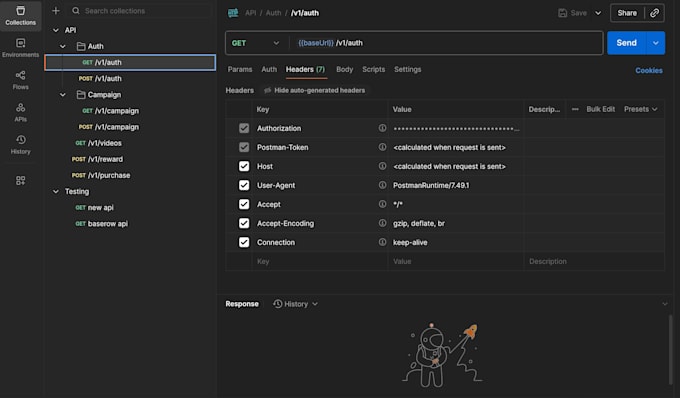This screenshot has width=680, height=398.
Task: Collapse the Response pane chevron
Action: (x=665, y=304)
